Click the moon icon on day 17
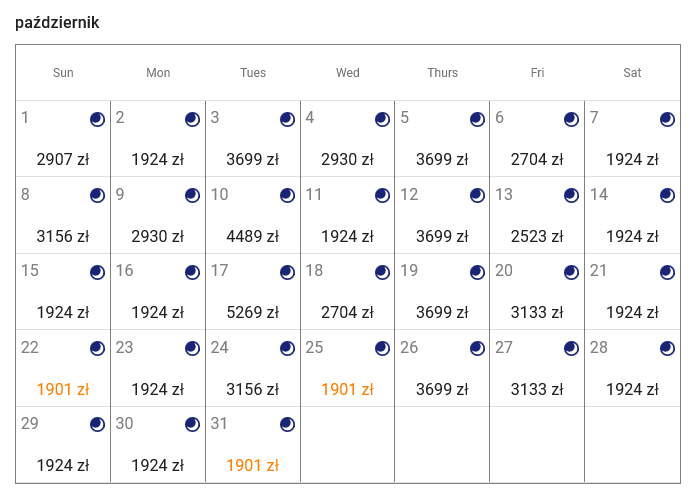This screenshot has width=691, height=490. pyautogui.click(x=287, y=272)
